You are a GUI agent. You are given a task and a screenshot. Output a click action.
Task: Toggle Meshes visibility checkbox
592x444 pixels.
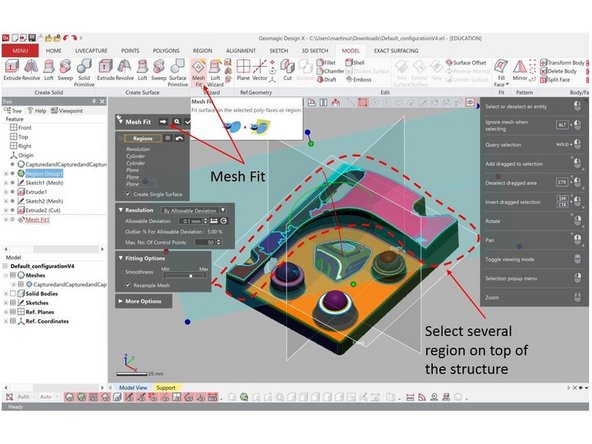(x=13, y=275)
